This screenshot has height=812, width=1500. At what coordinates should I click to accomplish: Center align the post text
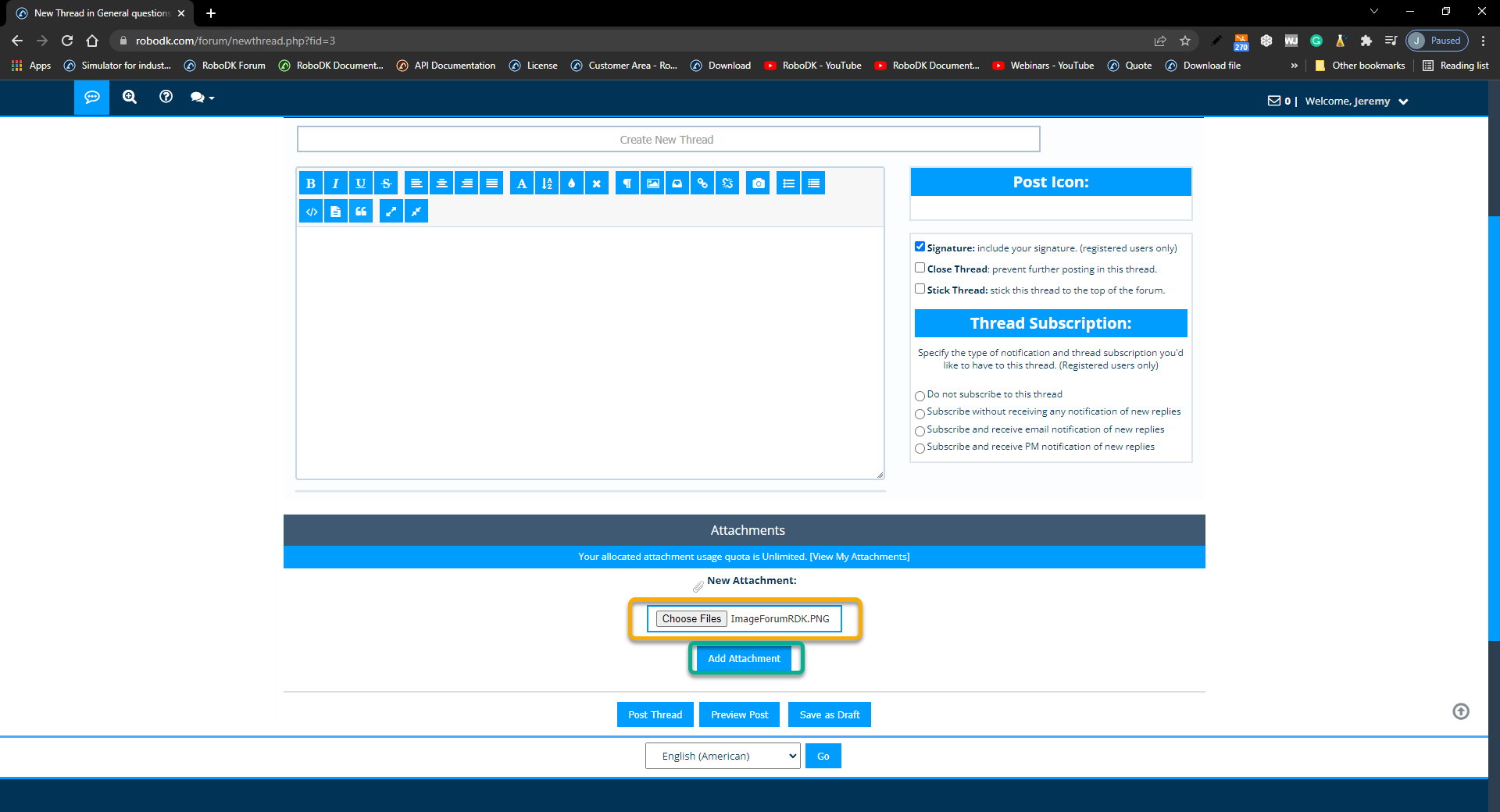[x=441, y=183]
